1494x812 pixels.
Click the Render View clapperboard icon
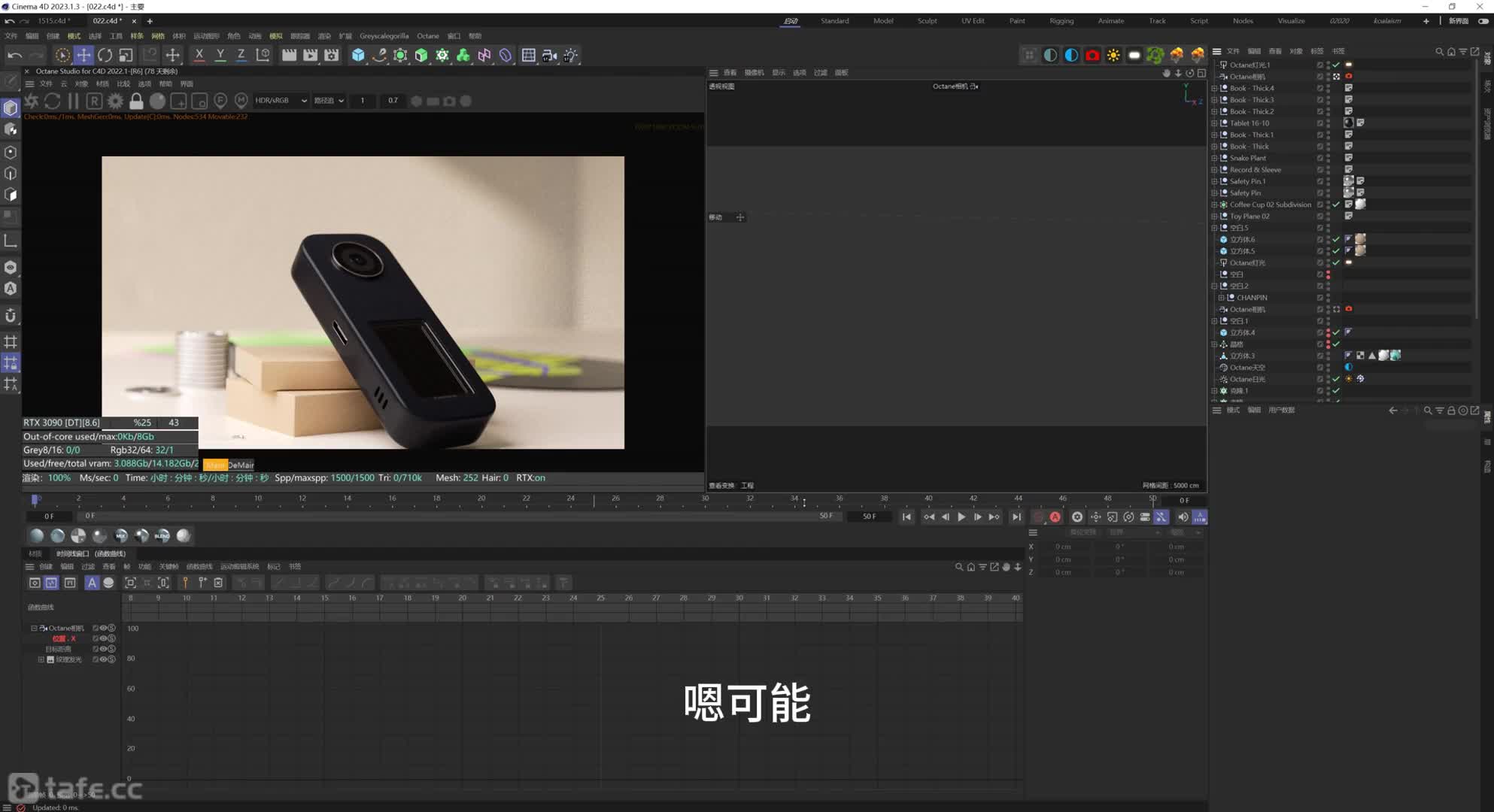tap(289, 55)
